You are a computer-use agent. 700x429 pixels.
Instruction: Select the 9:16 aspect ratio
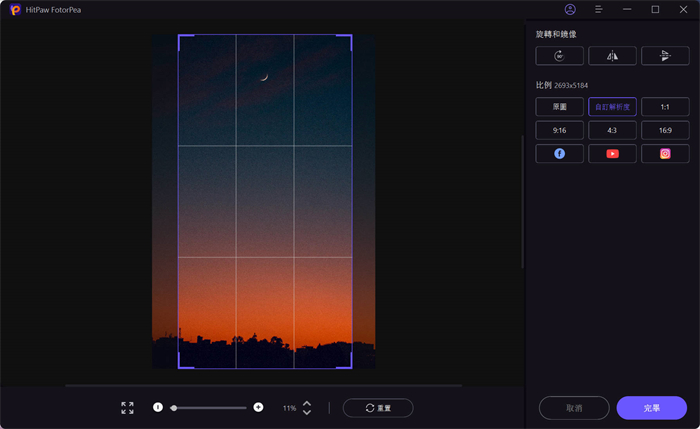point(559,130)
